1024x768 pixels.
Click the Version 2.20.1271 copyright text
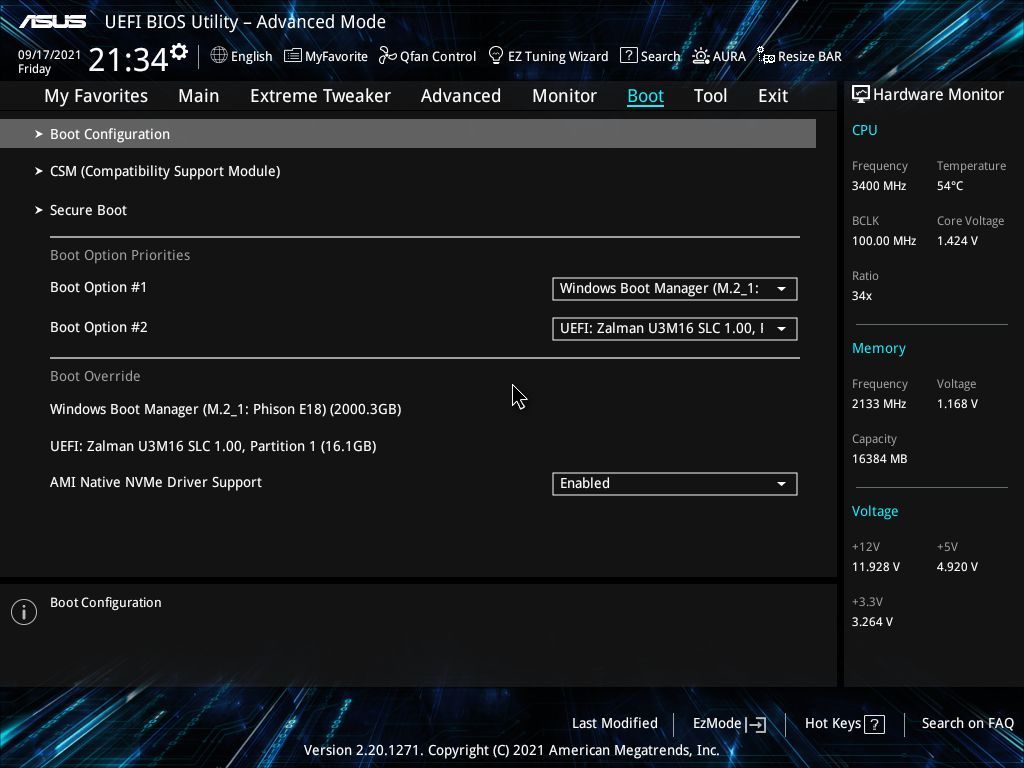click(511, 750)
